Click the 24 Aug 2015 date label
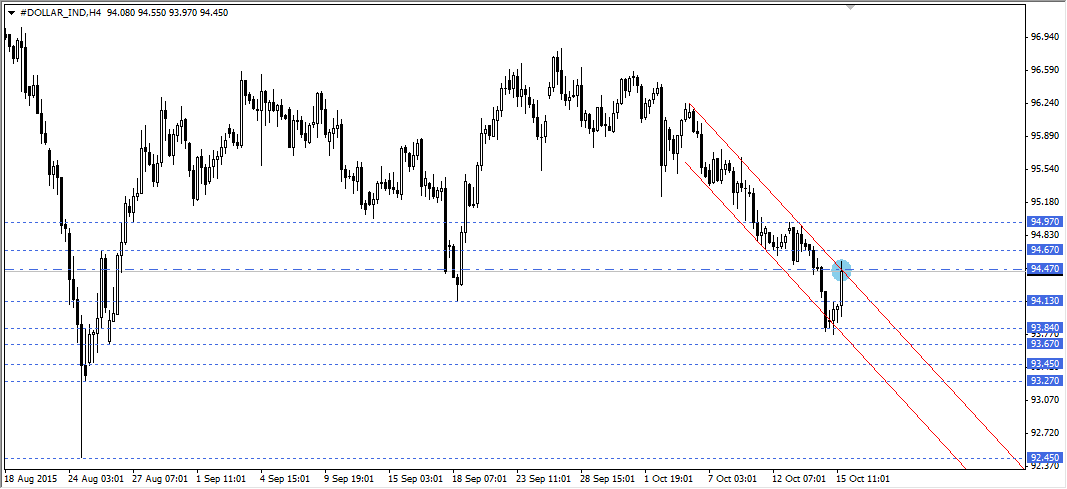Image resolution: width=1067 pixels, height=489 pixels. (x=97, y=479)
